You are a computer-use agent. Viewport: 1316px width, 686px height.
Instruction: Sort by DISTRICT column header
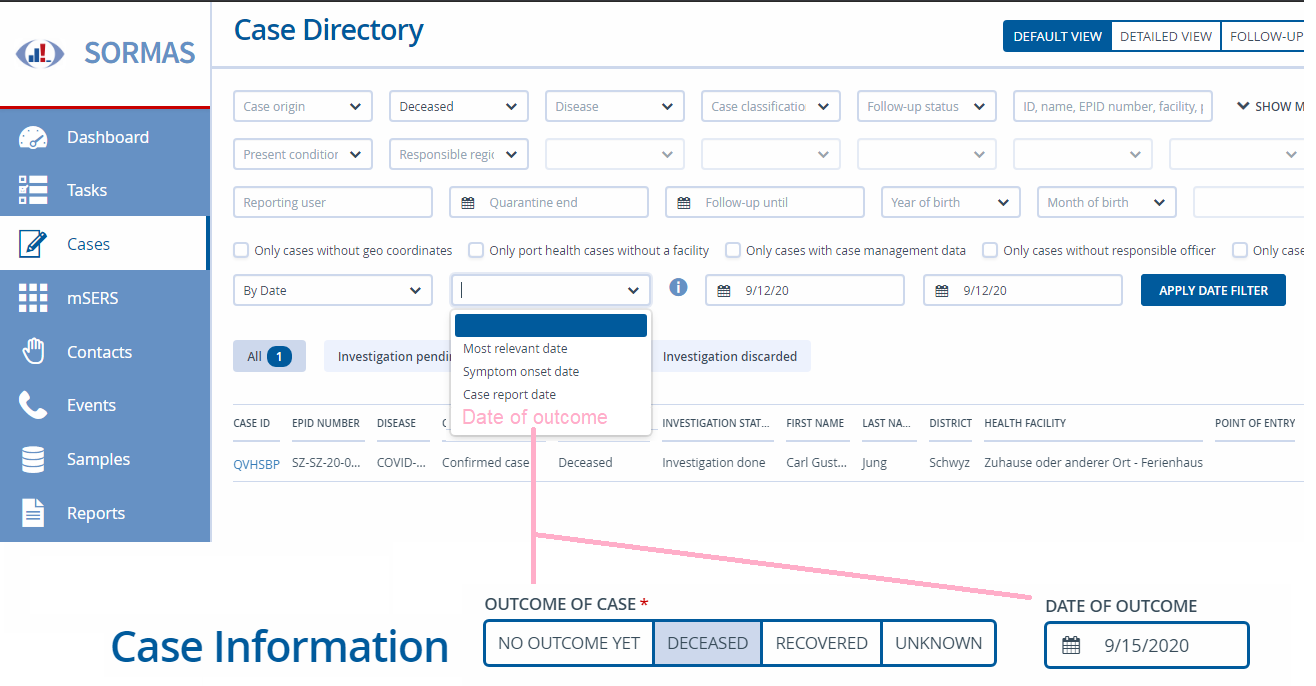950,423
